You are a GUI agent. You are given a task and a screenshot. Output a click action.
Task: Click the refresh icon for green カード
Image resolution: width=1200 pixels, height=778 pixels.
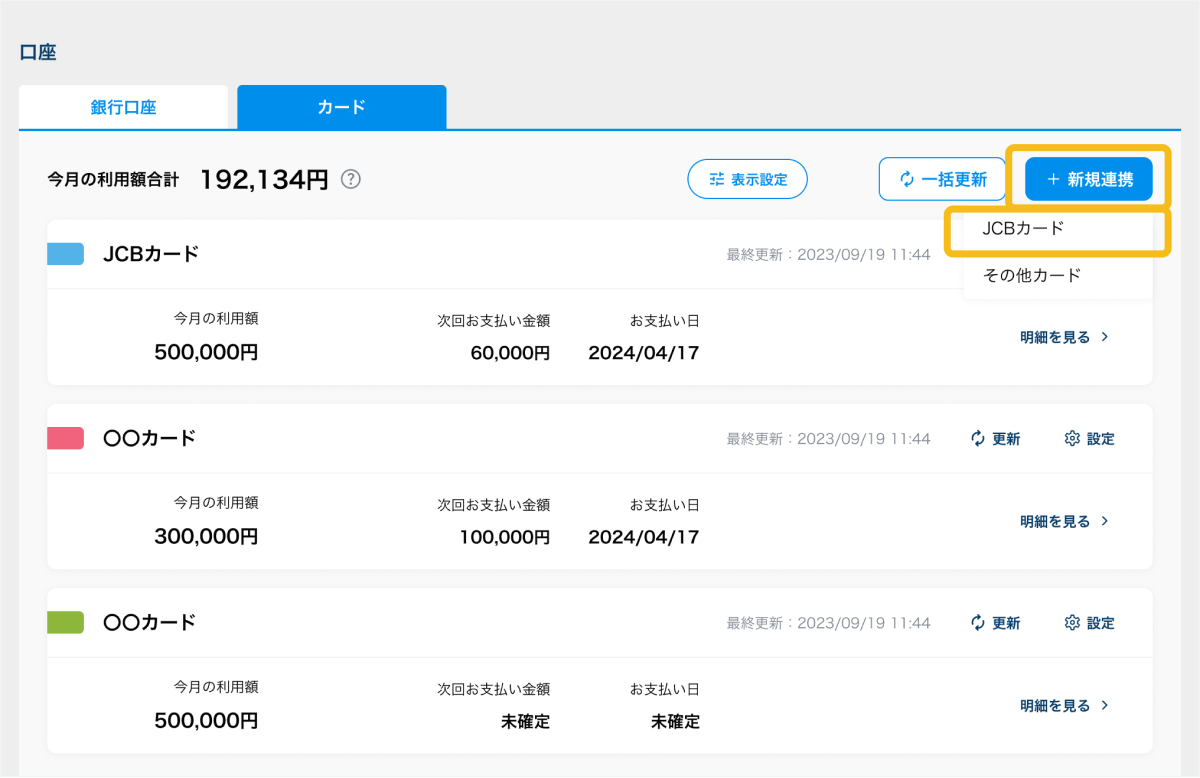(978, 623)
